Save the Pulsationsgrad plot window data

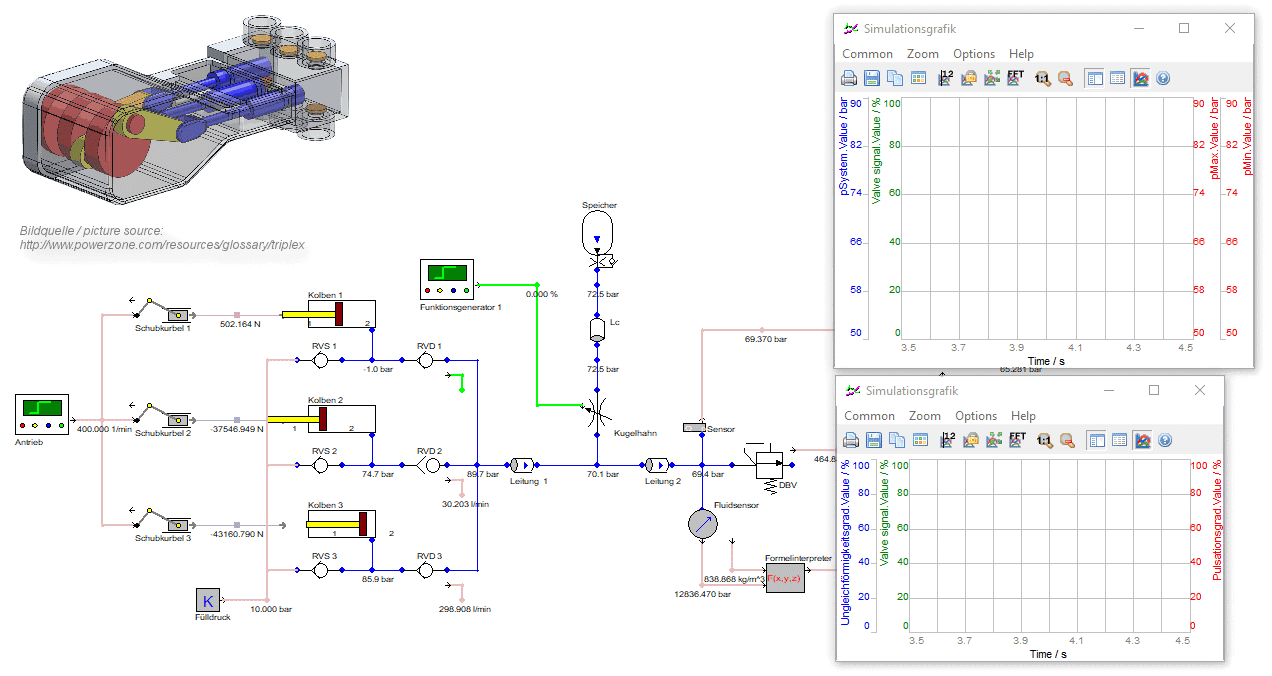[x=874, y=440]
